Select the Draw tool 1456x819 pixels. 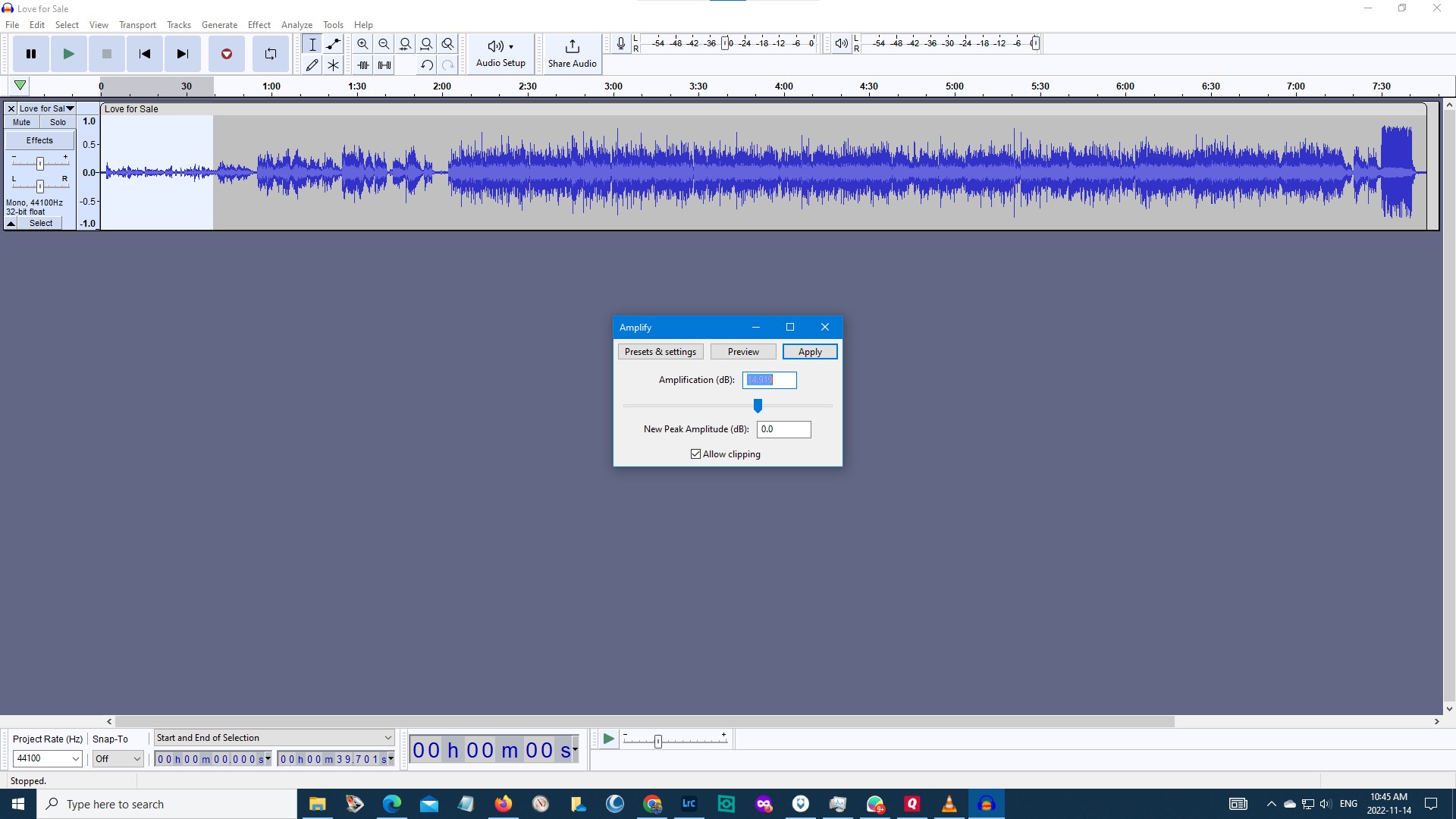[312, 65]
